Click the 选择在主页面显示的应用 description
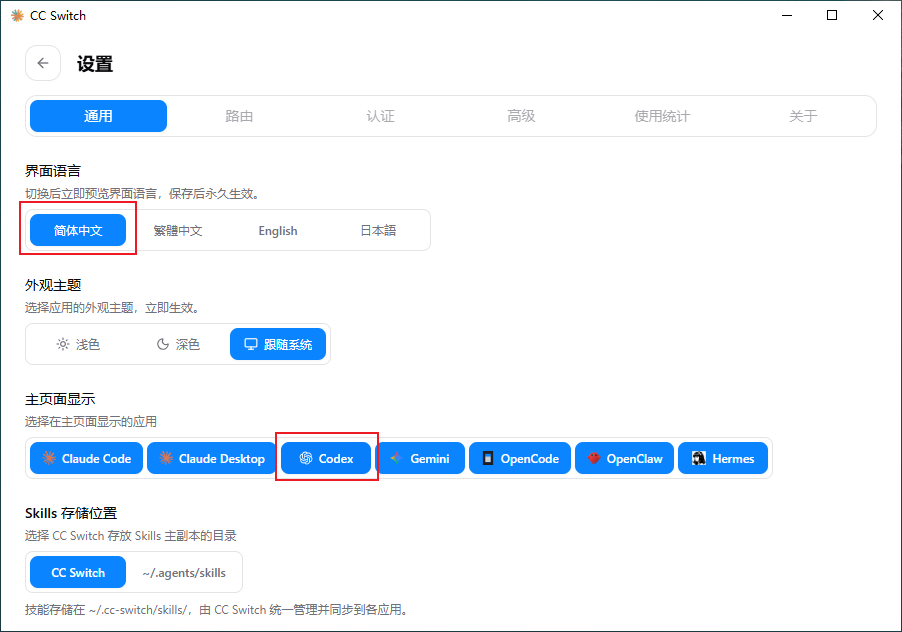The width and height of the screenshot is (902, 632). point(91,422)
